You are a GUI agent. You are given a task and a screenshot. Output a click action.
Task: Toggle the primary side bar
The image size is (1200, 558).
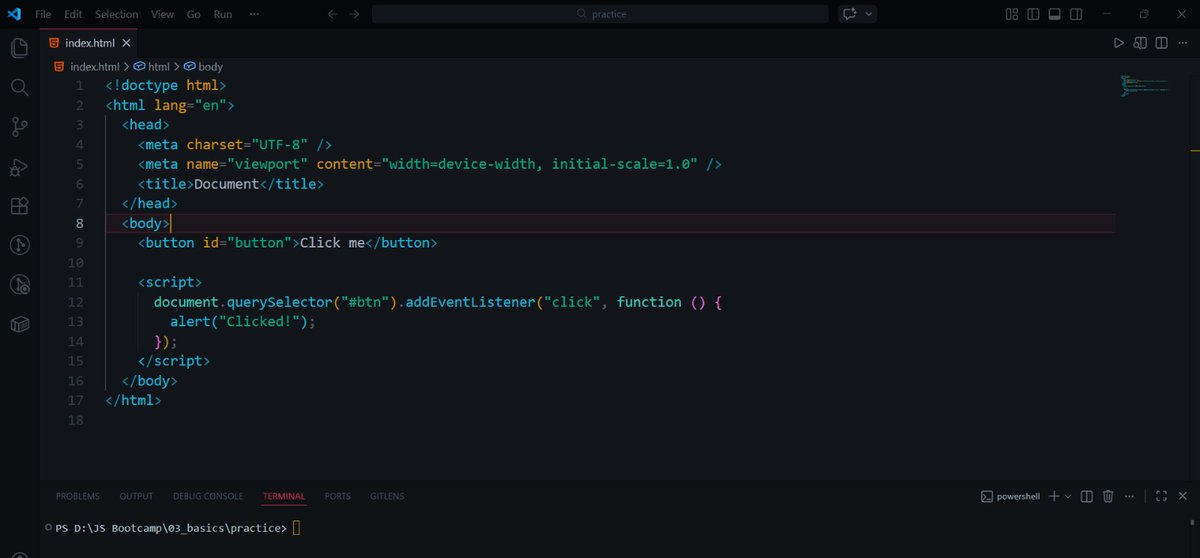click(1031, 14)
